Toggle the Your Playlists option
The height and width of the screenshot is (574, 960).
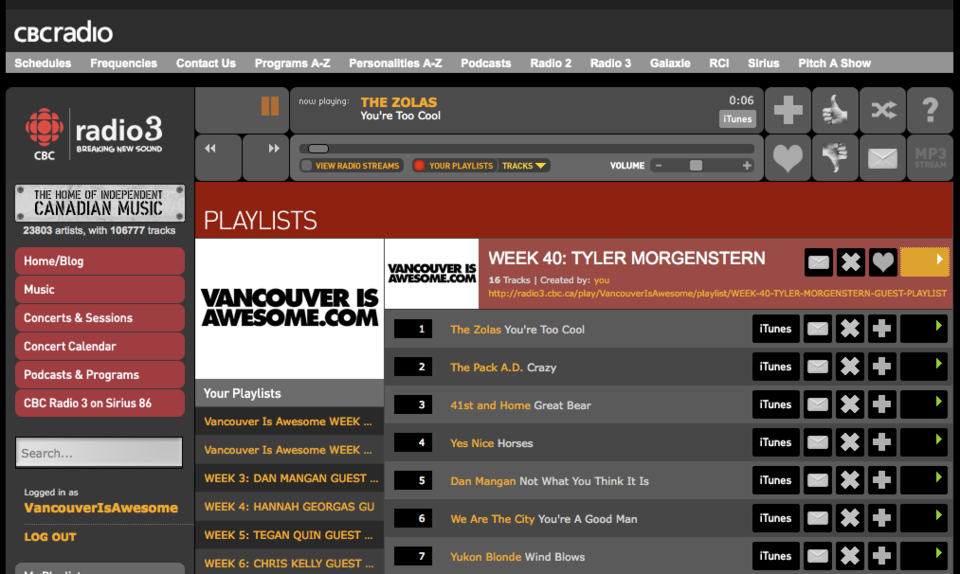[x=454, y=166]
